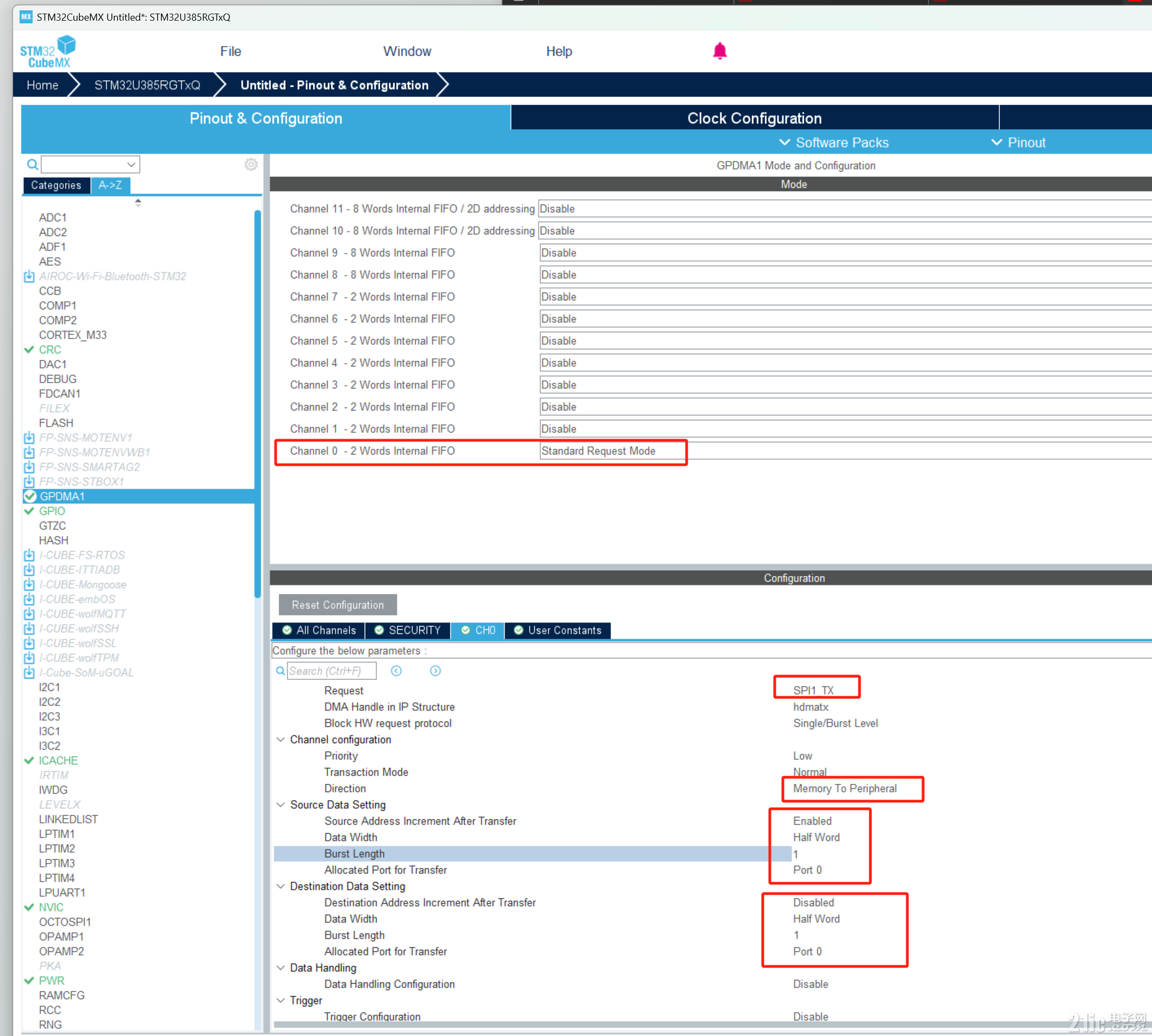Click the Reset Configuration button
This screenshot has width=1152, height=1036.
click(338, 604)
